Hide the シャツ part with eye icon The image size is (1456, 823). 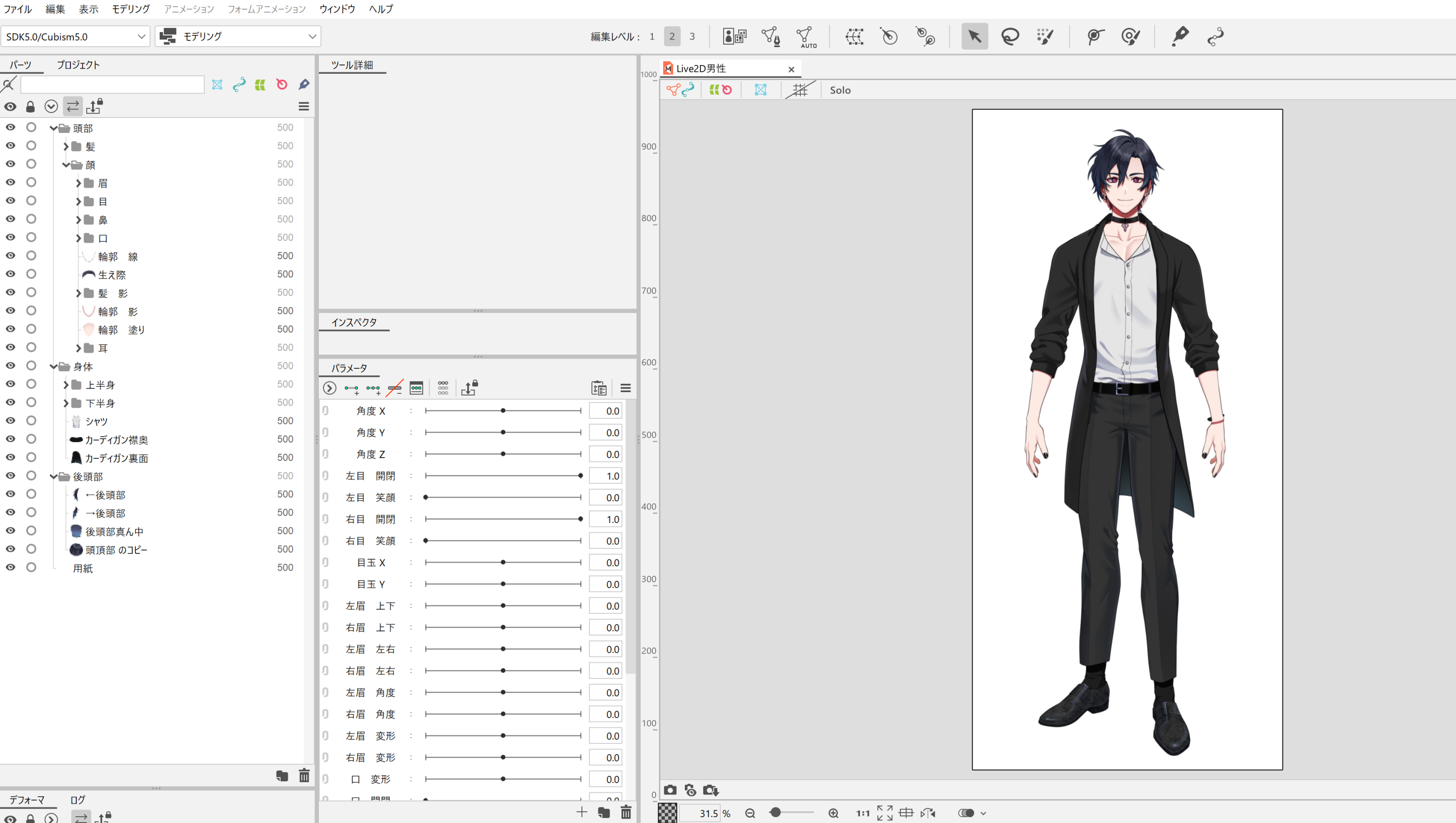[10, 421]
